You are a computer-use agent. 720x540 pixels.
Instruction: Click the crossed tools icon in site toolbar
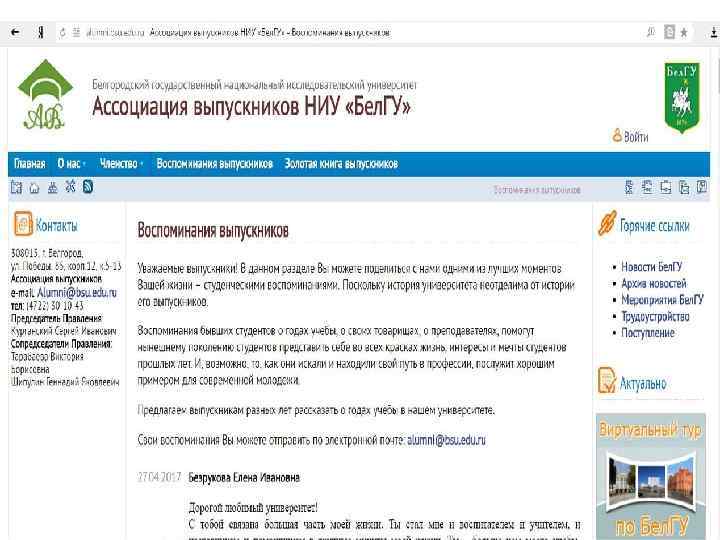[x=70, y=187]
